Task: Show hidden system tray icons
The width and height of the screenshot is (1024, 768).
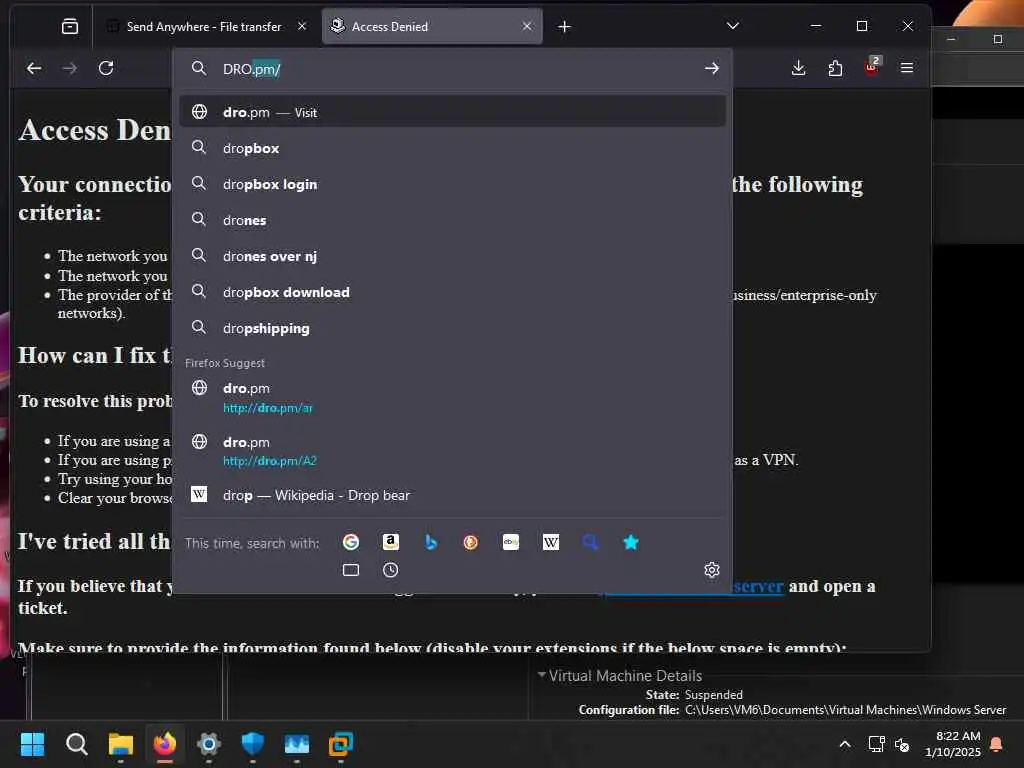Action: coord(844,744)
